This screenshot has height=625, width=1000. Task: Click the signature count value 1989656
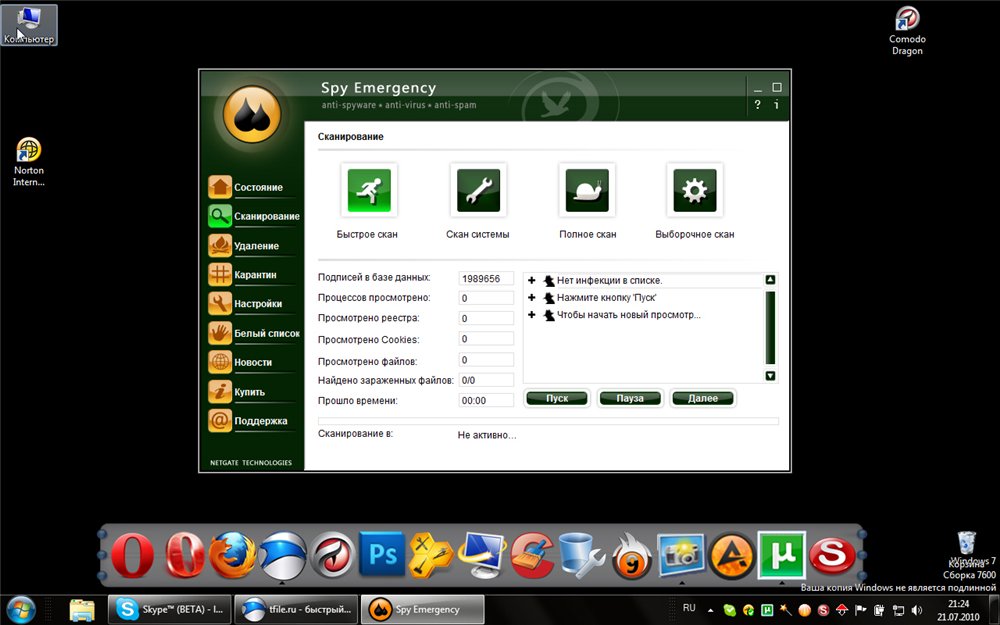tap(486, 279)
